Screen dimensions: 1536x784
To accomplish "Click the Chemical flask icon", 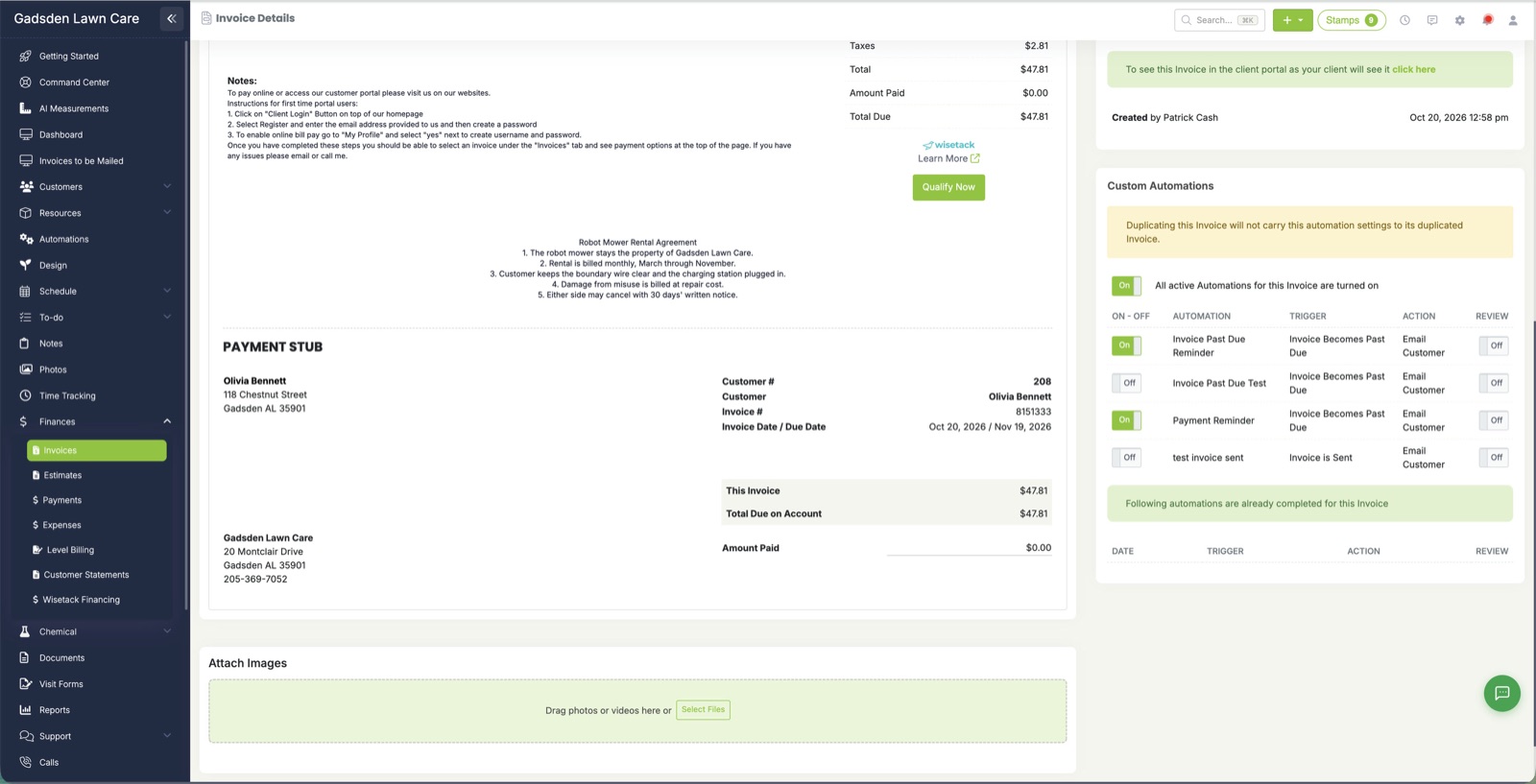I will (26, 631).
